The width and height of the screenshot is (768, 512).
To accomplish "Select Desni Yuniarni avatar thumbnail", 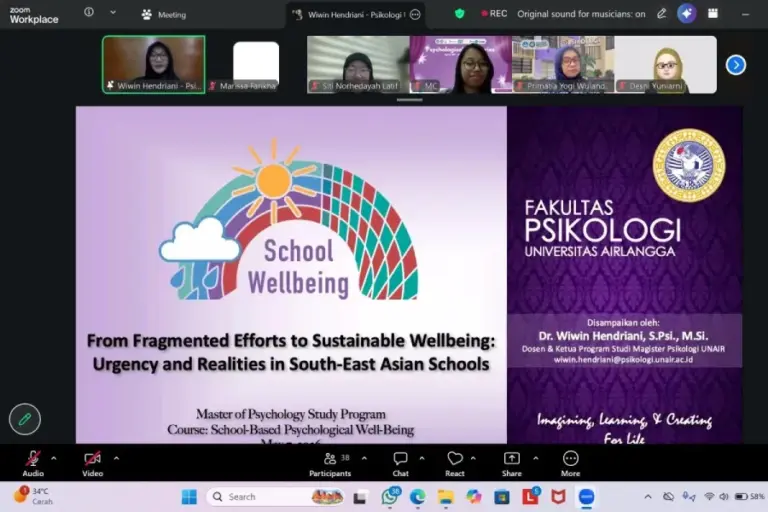I will (666, 64).
